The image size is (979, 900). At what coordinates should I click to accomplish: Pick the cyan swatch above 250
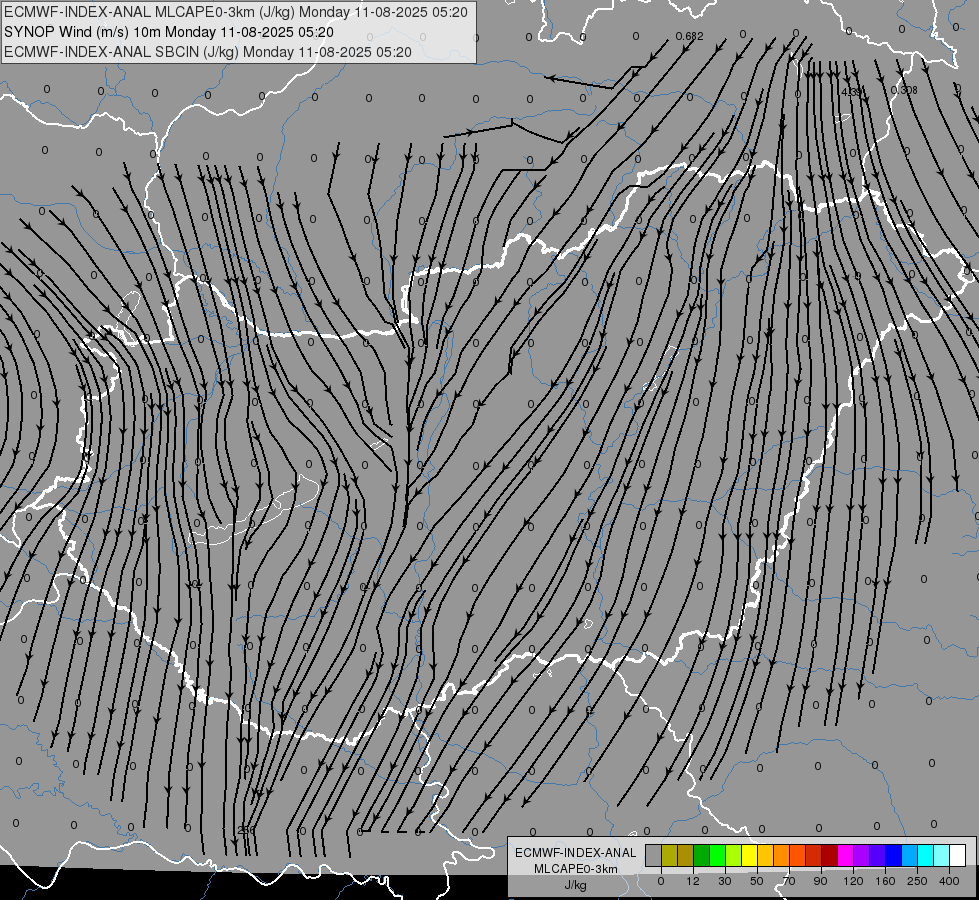[925, 855]
